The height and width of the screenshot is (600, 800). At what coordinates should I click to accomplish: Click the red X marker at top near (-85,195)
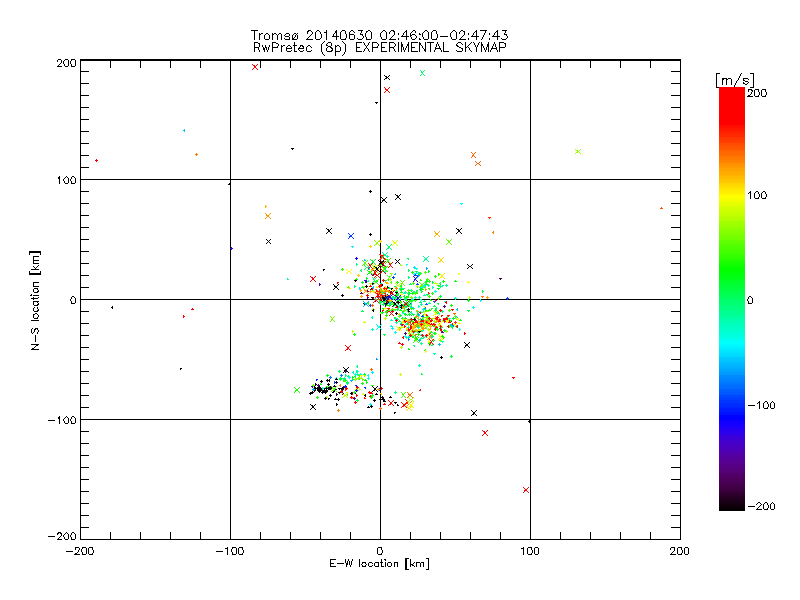pos(255,67)
